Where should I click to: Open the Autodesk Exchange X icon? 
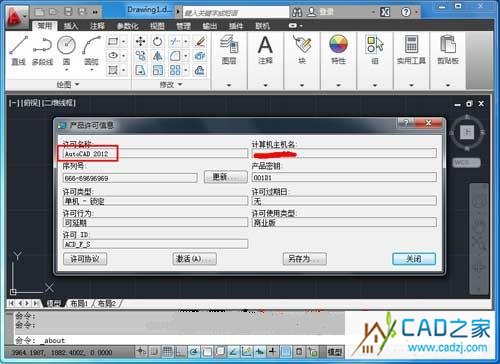(385, 12)
